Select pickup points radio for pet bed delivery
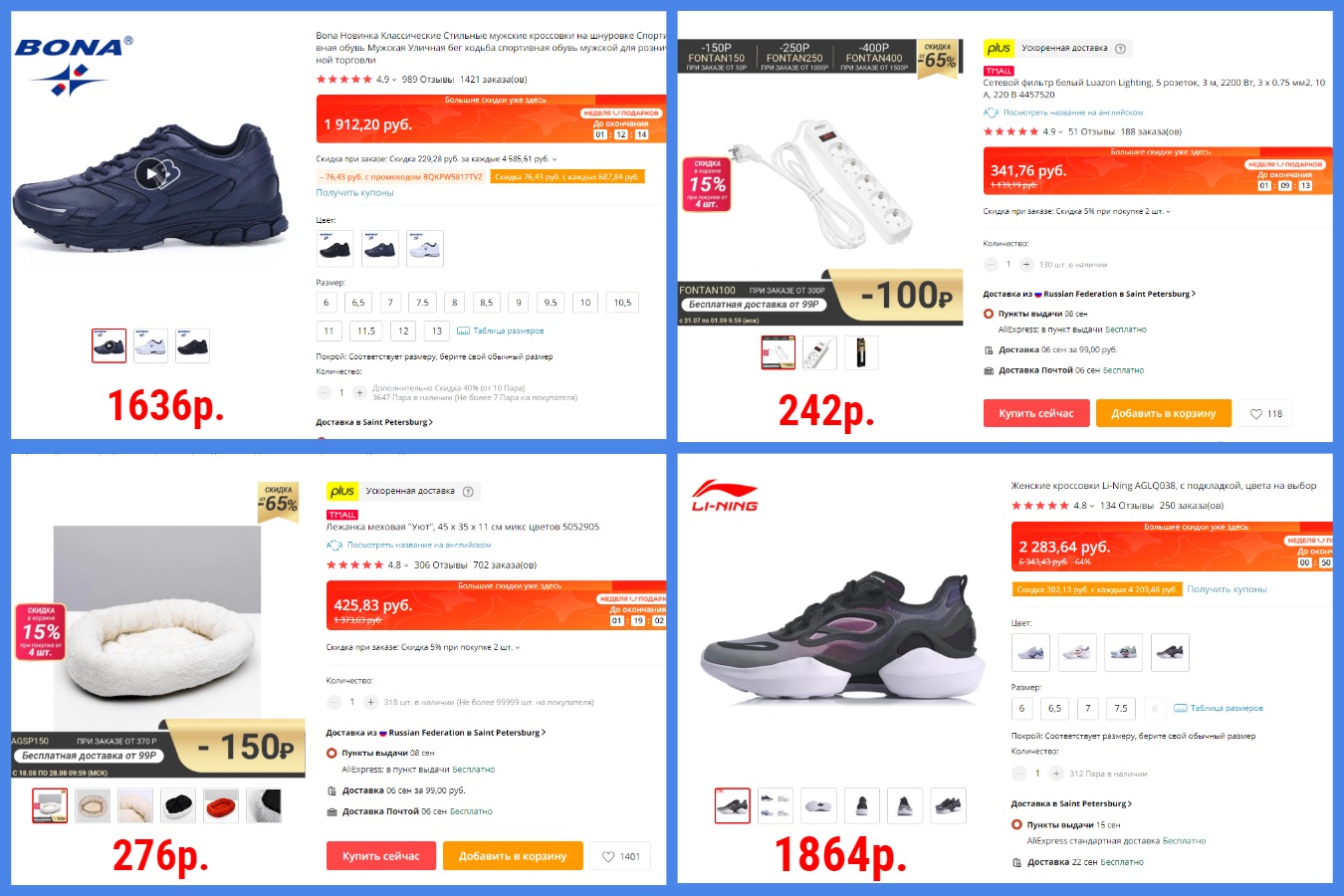This screenshot has height=896, width=1344. click(x=333, y=753)
